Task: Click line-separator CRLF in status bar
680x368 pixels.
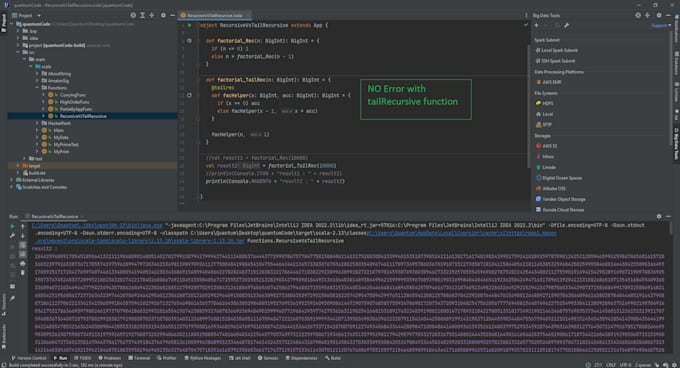Action: tap(611, 365)
